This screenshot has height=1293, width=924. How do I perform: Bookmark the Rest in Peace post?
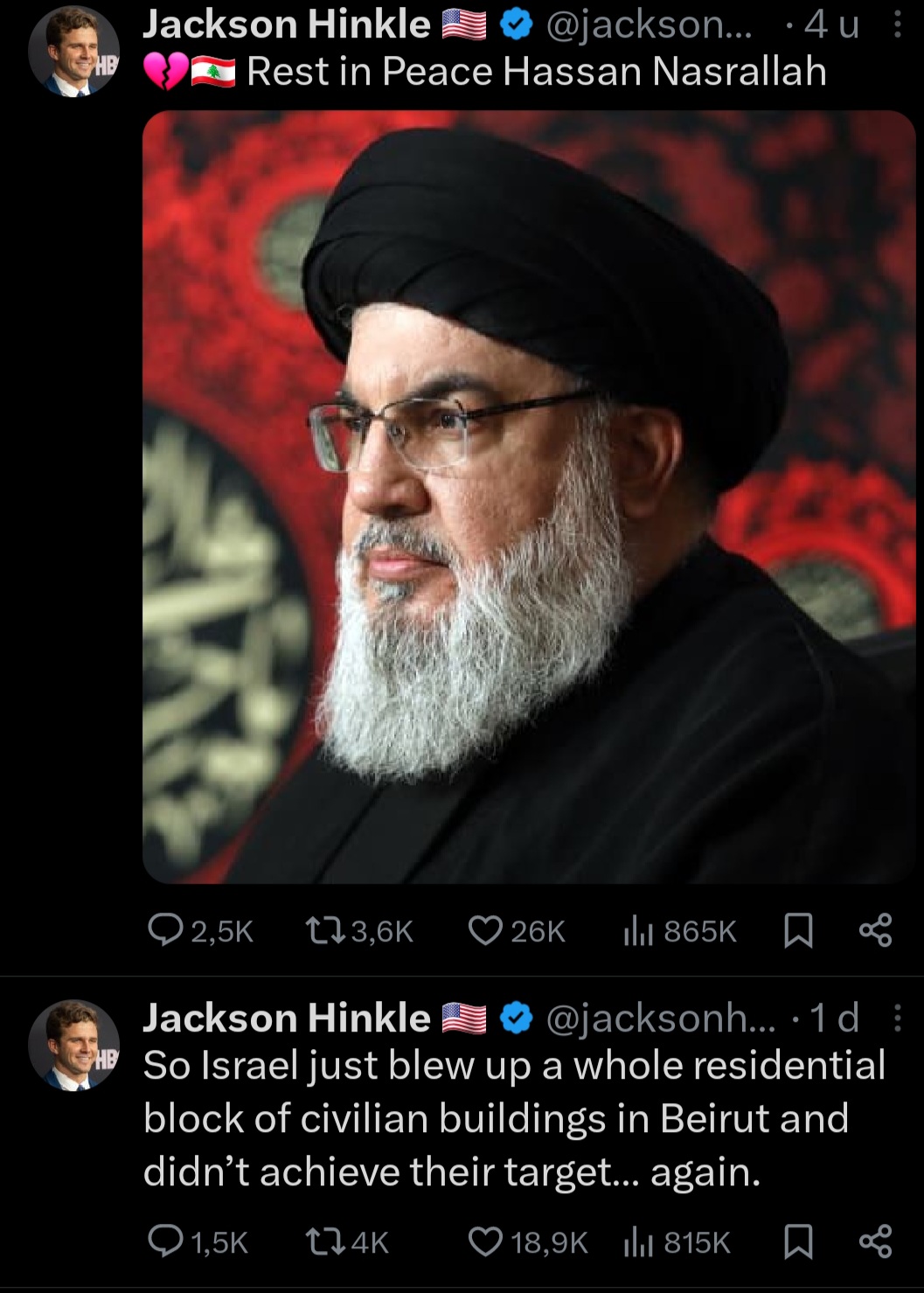798,931
